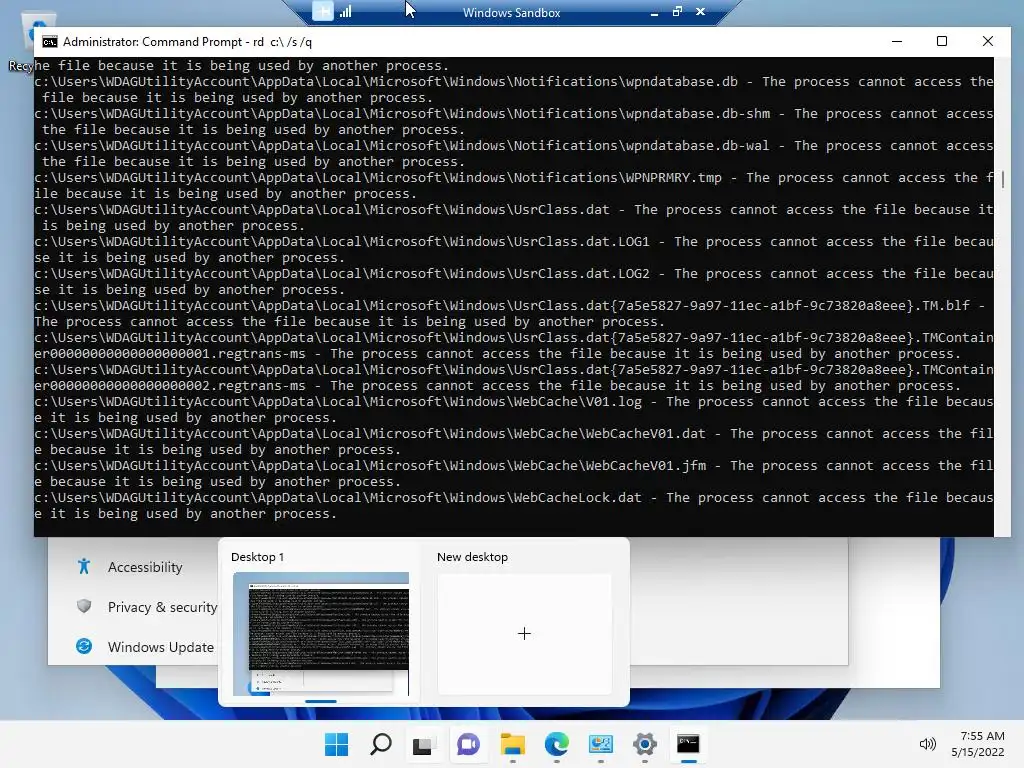Open the Chat (Teams) taskbar icon
The image size is (1024, 768).
click(x=468, y=744)
